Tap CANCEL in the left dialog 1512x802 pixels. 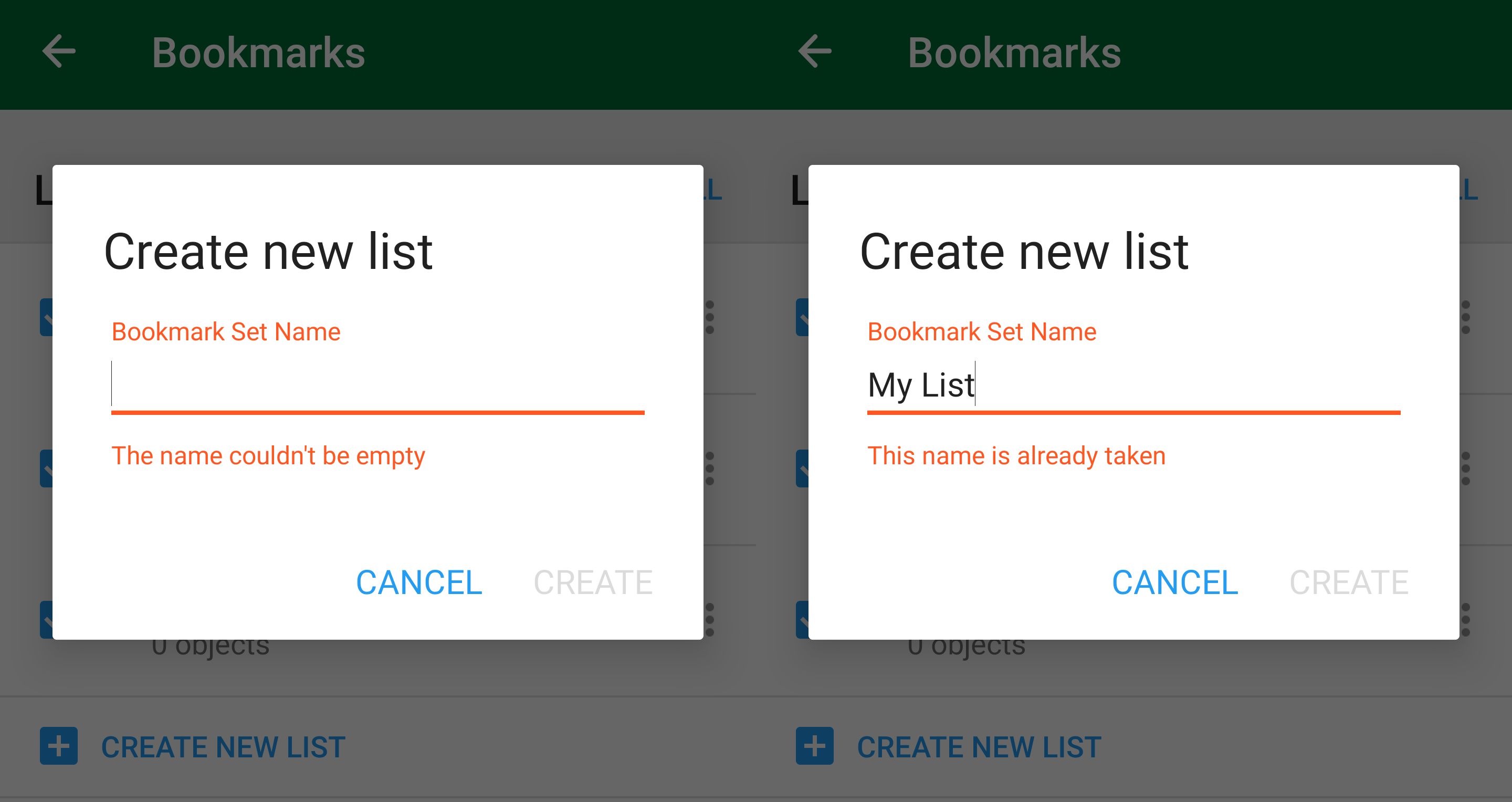(x=418, y=582)
